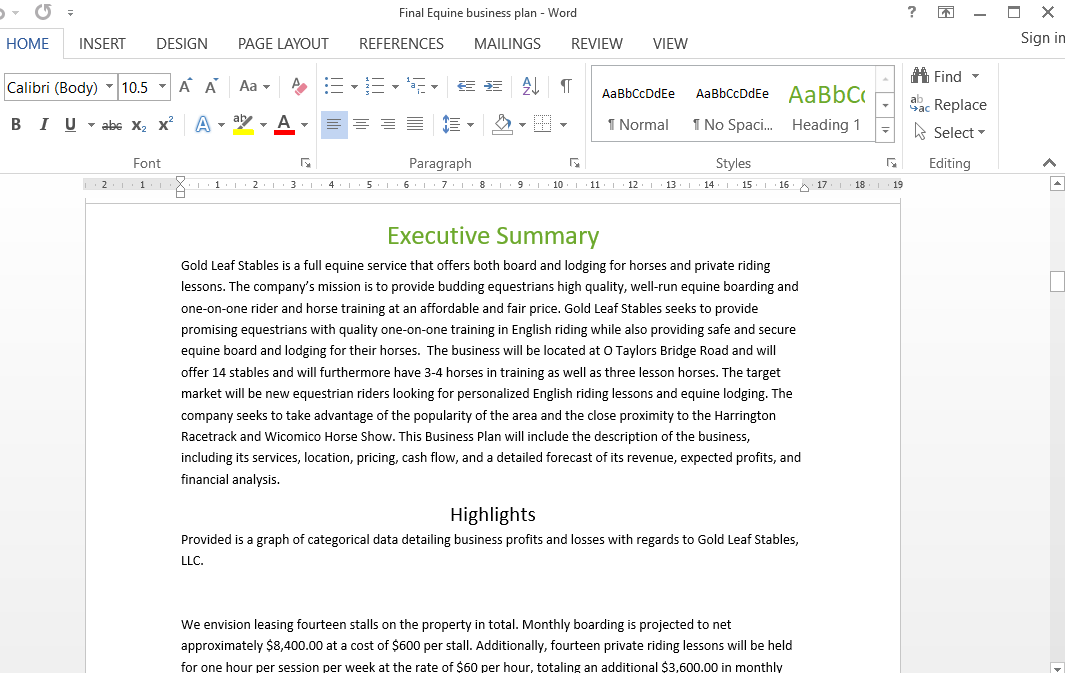Apply the No Spacing style
Screen dimensions: 1065x673
tap(732, 105)
